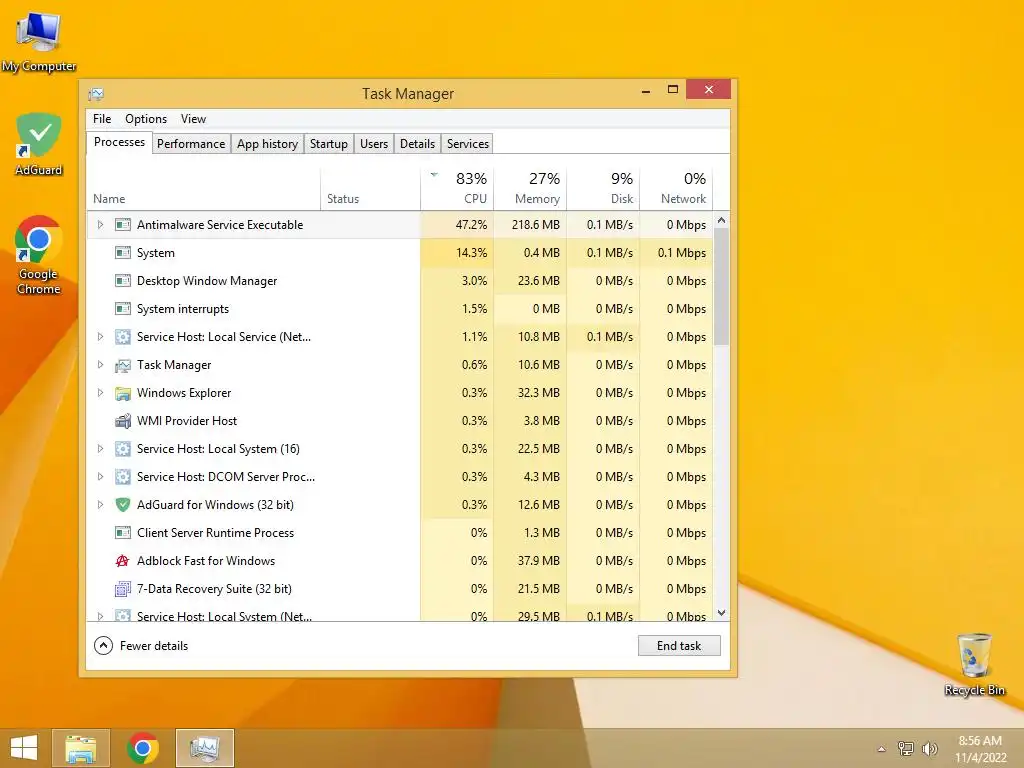Select the Google Chrome desktop shortcut
The image size is (1024, 768).
(39, 255)
